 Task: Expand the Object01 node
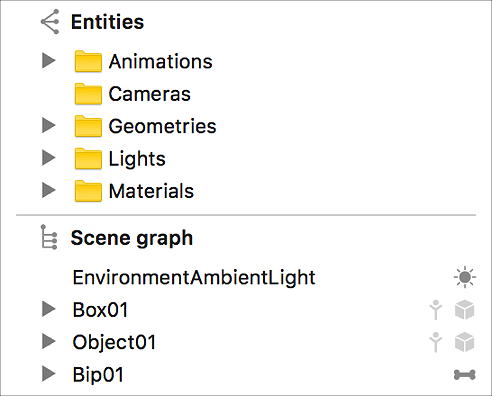click(x=49, y=341)
